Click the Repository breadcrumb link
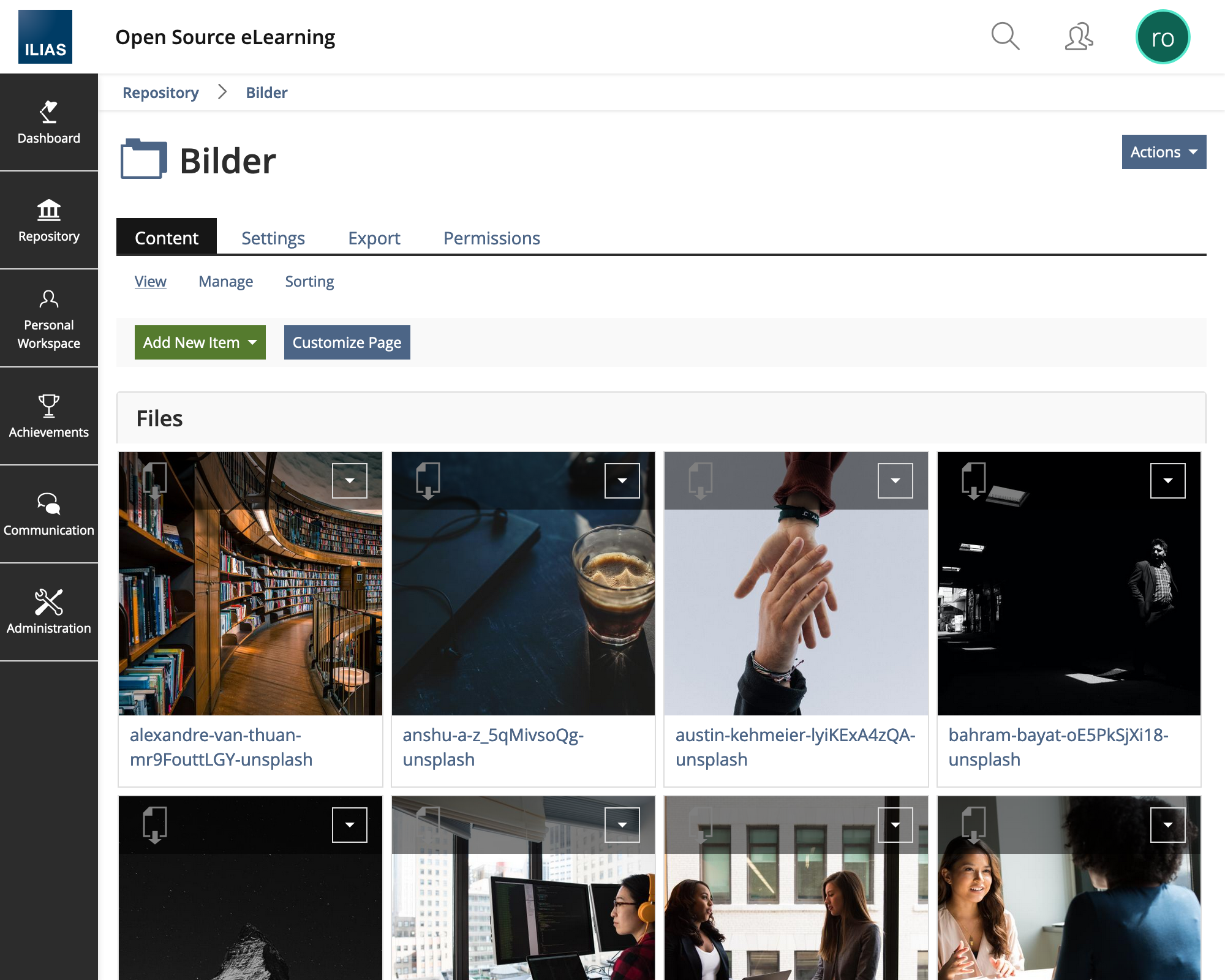The height and width of the screenshot is (980, 1225). coord(160,92)
